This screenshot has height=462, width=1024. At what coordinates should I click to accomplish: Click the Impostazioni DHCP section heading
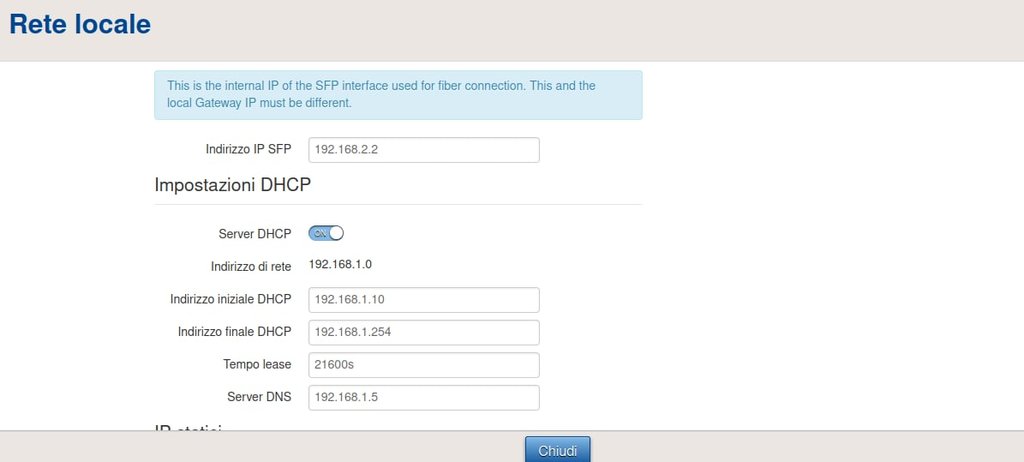click(233, 185)
